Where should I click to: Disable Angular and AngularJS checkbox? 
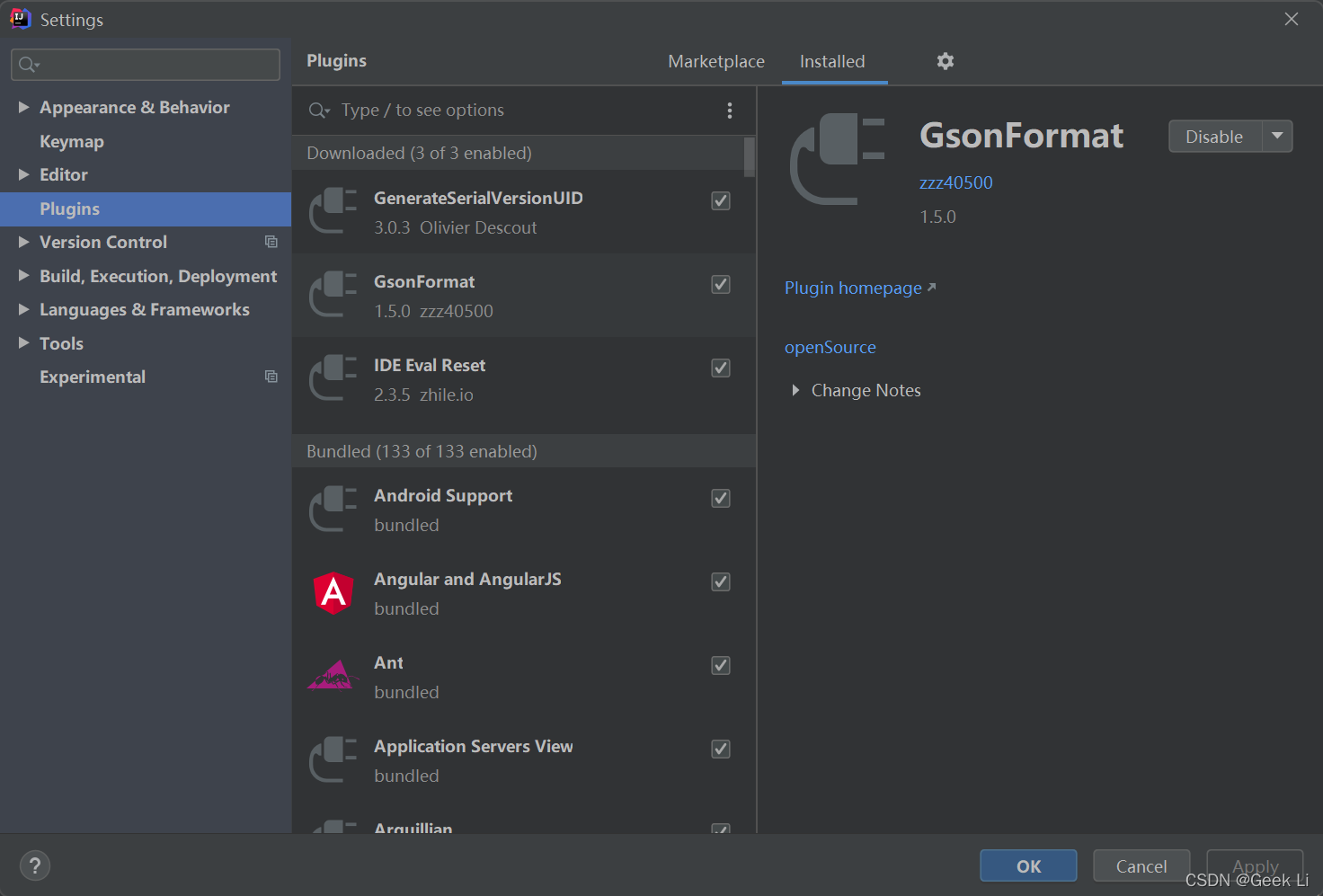coord(721,581)
